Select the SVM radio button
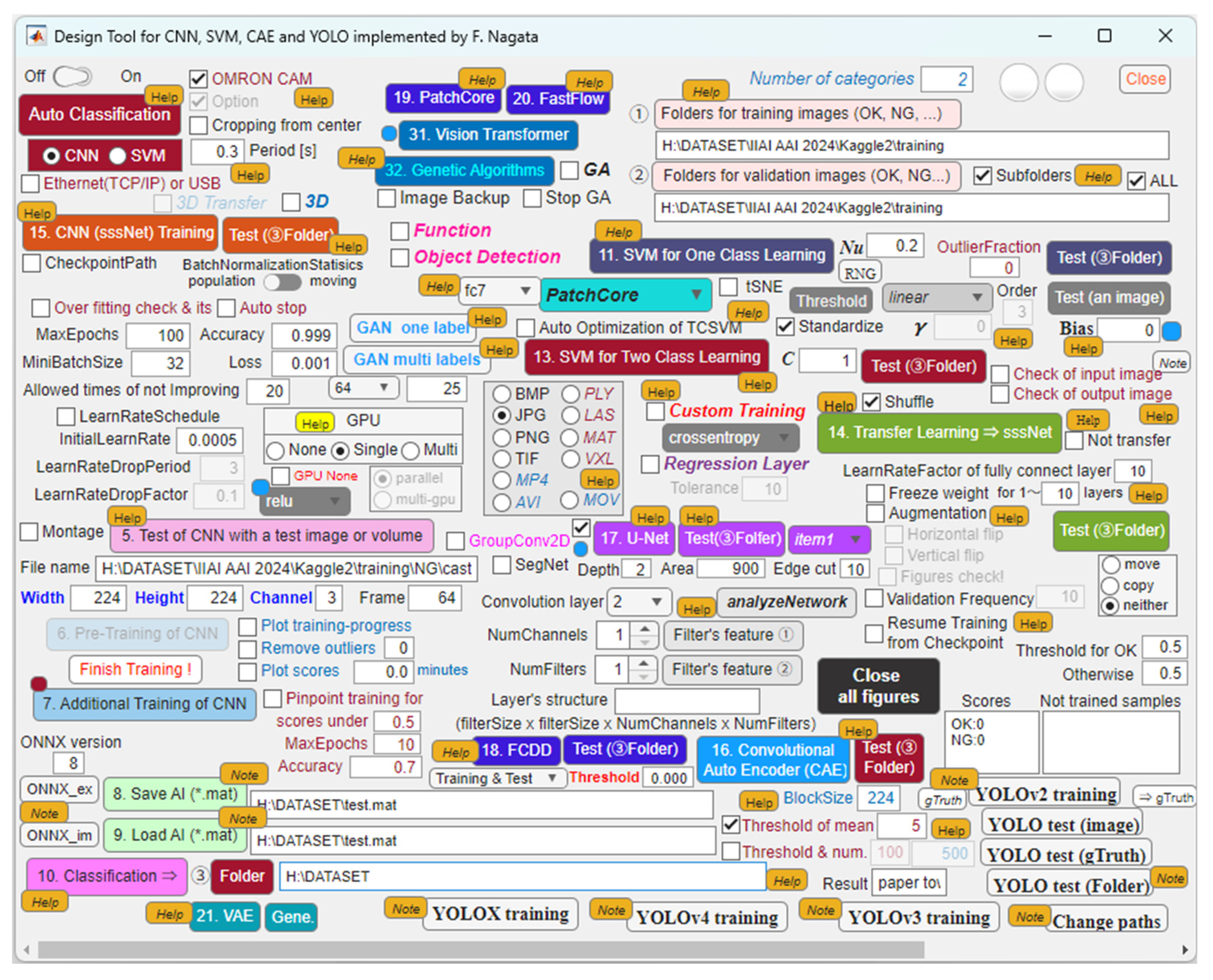1213x980 pixels. click(x=118, y=156)
